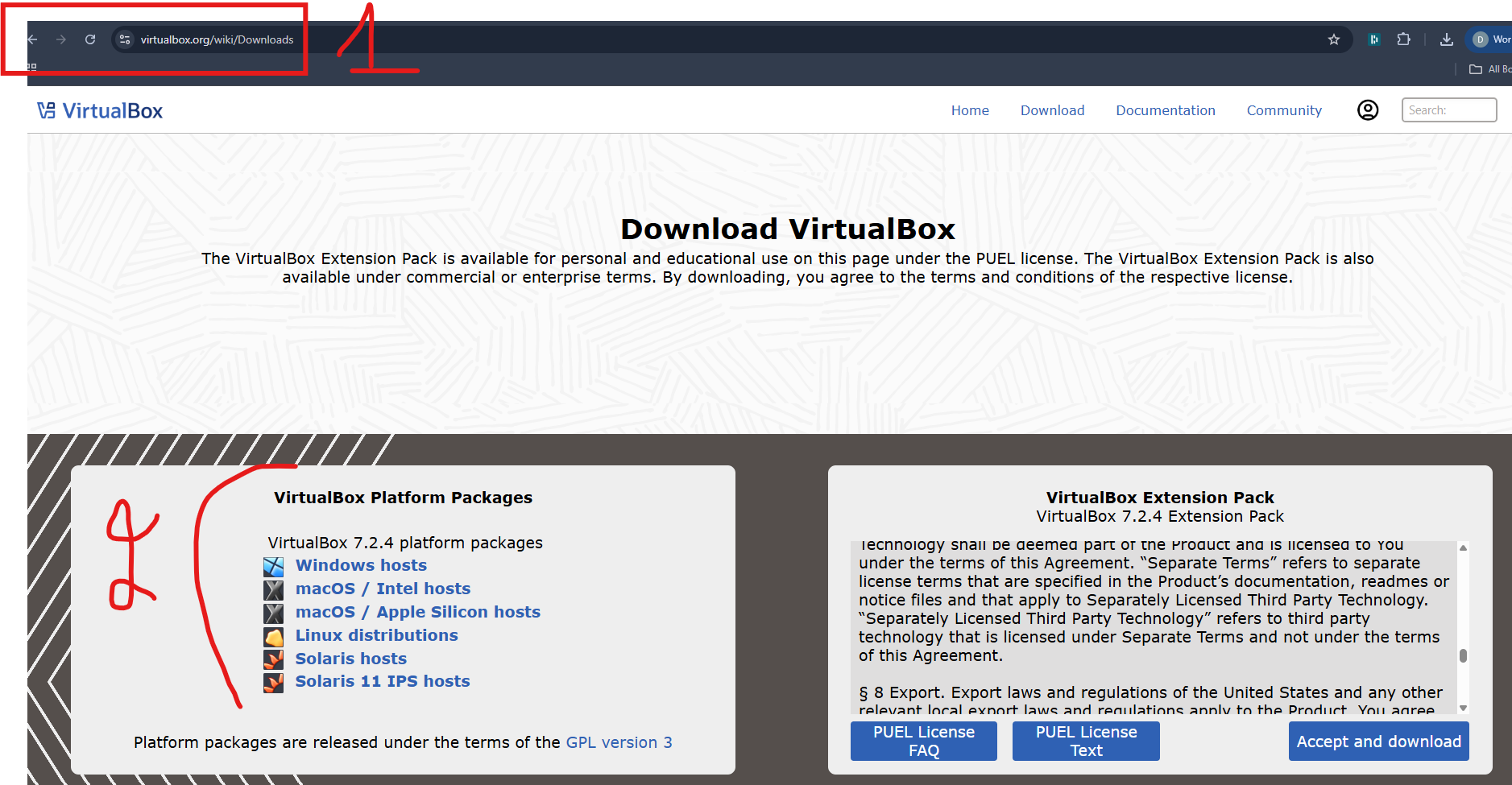Click the Search input field
The height and width of the screenshot is (785, 1512).
[x=1449, y=110]
